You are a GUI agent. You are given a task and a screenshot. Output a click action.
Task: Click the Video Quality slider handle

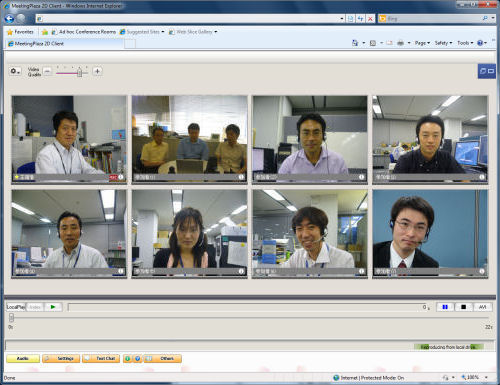point(79,72)
